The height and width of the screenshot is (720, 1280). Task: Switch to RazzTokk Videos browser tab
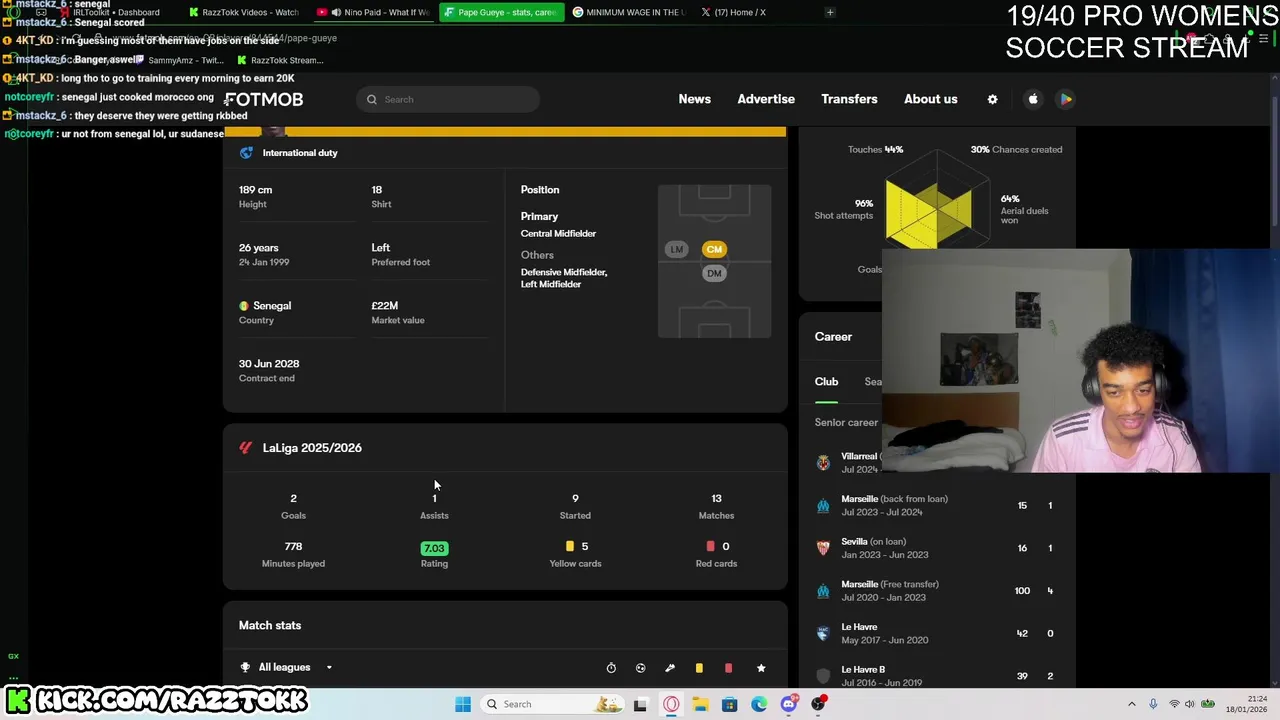[x=246, y=12]
